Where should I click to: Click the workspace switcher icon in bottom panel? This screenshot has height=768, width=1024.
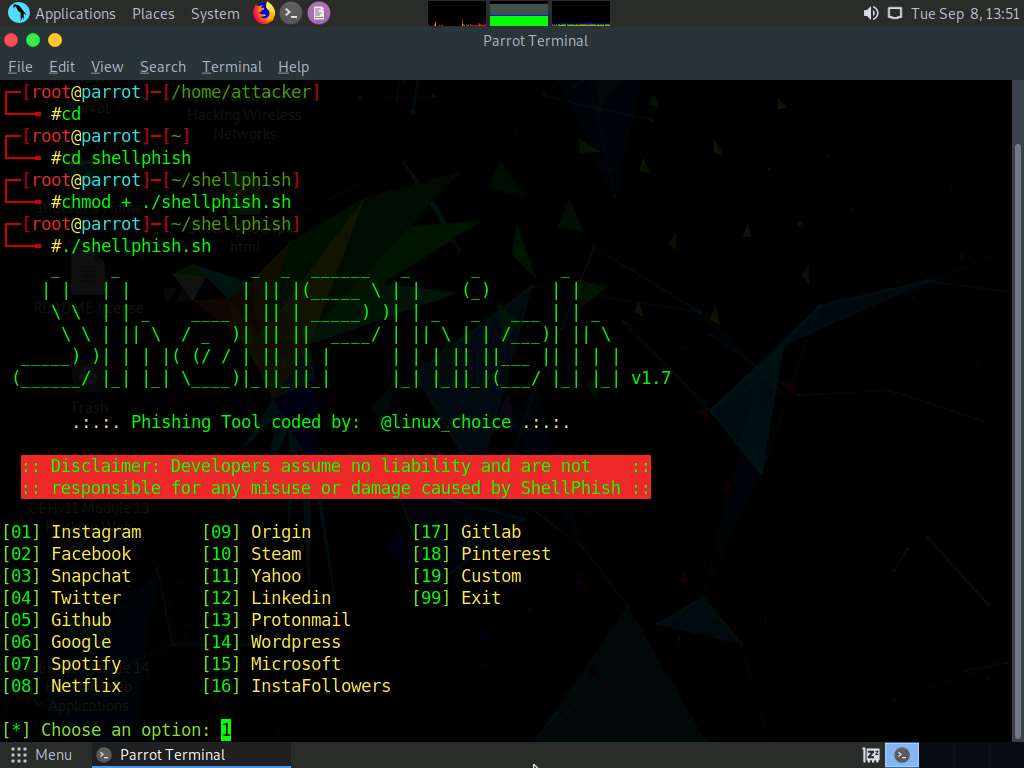tap(871, 756)
